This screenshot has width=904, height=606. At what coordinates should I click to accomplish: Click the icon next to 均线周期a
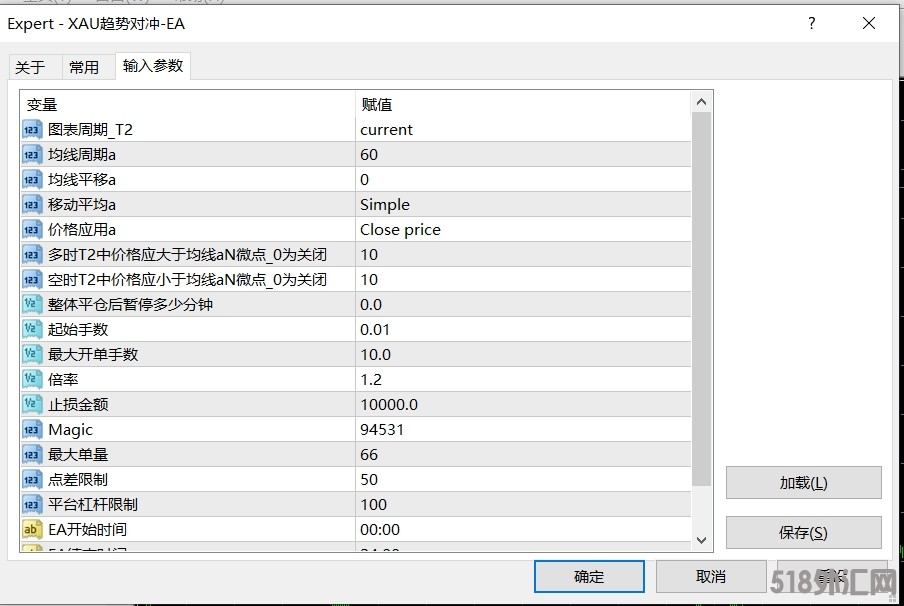tap(32, 155)
